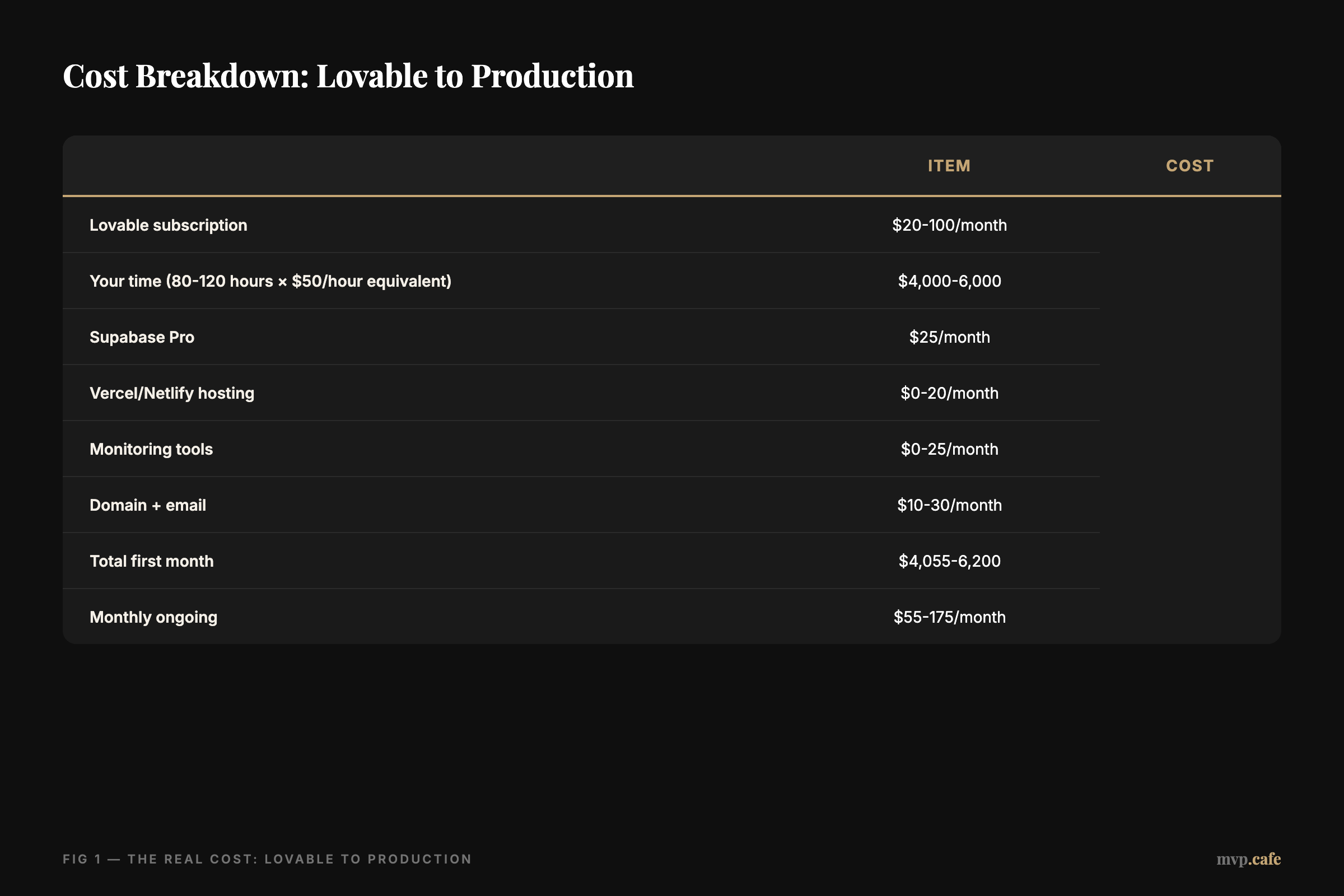Click the FIG 1 caption text
Image resolution: width=1344 pixels, height=896 pixels.
pyautogui.click(x=267, y=859)
